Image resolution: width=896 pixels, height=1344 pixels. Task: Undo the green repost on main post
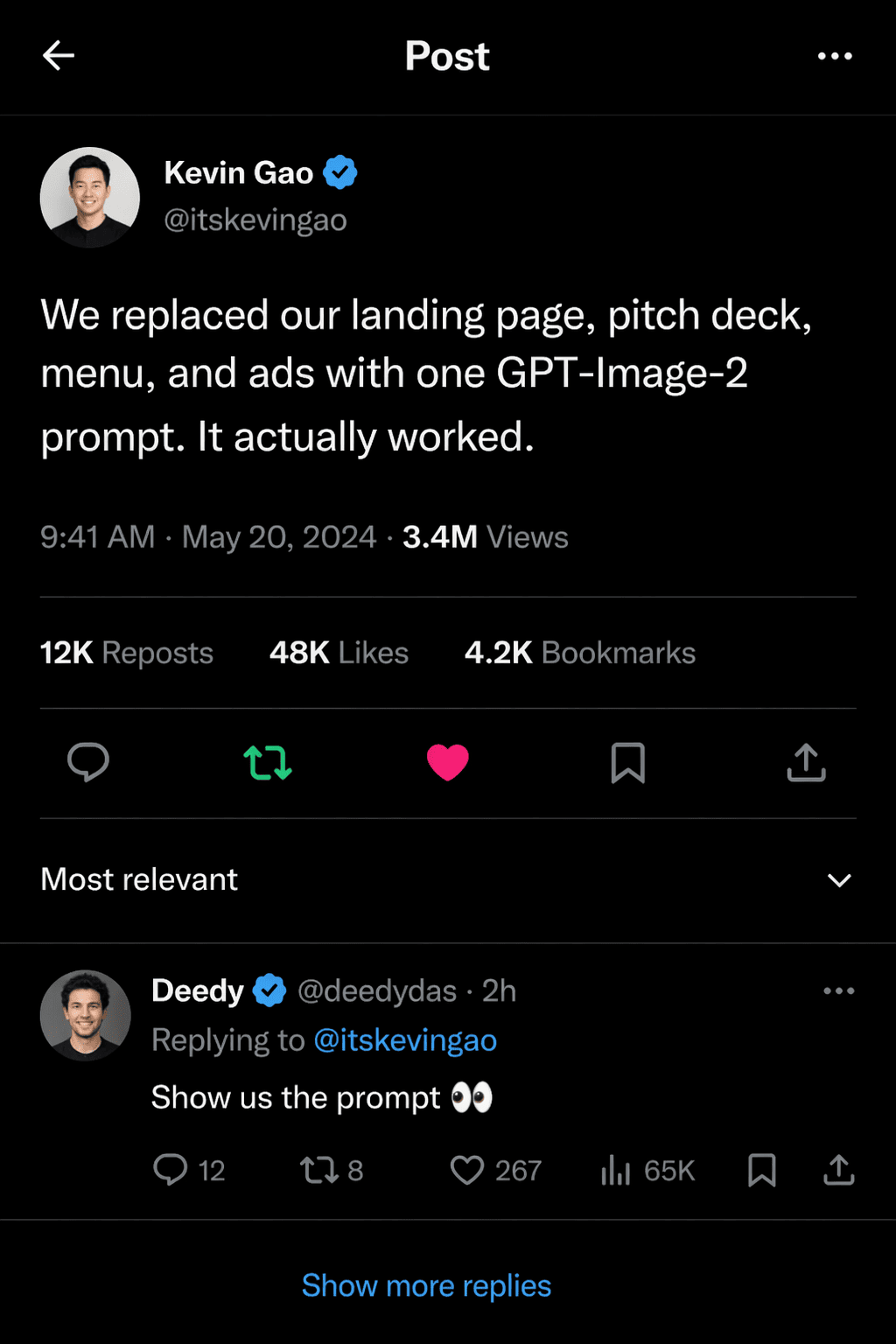[268, 762]
